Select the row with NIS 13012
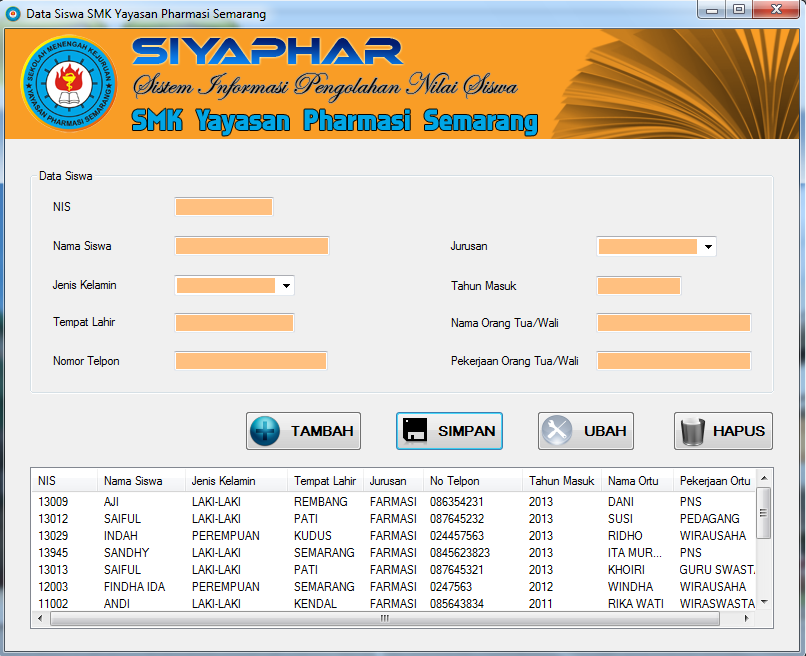 click(x=394, y=518)
